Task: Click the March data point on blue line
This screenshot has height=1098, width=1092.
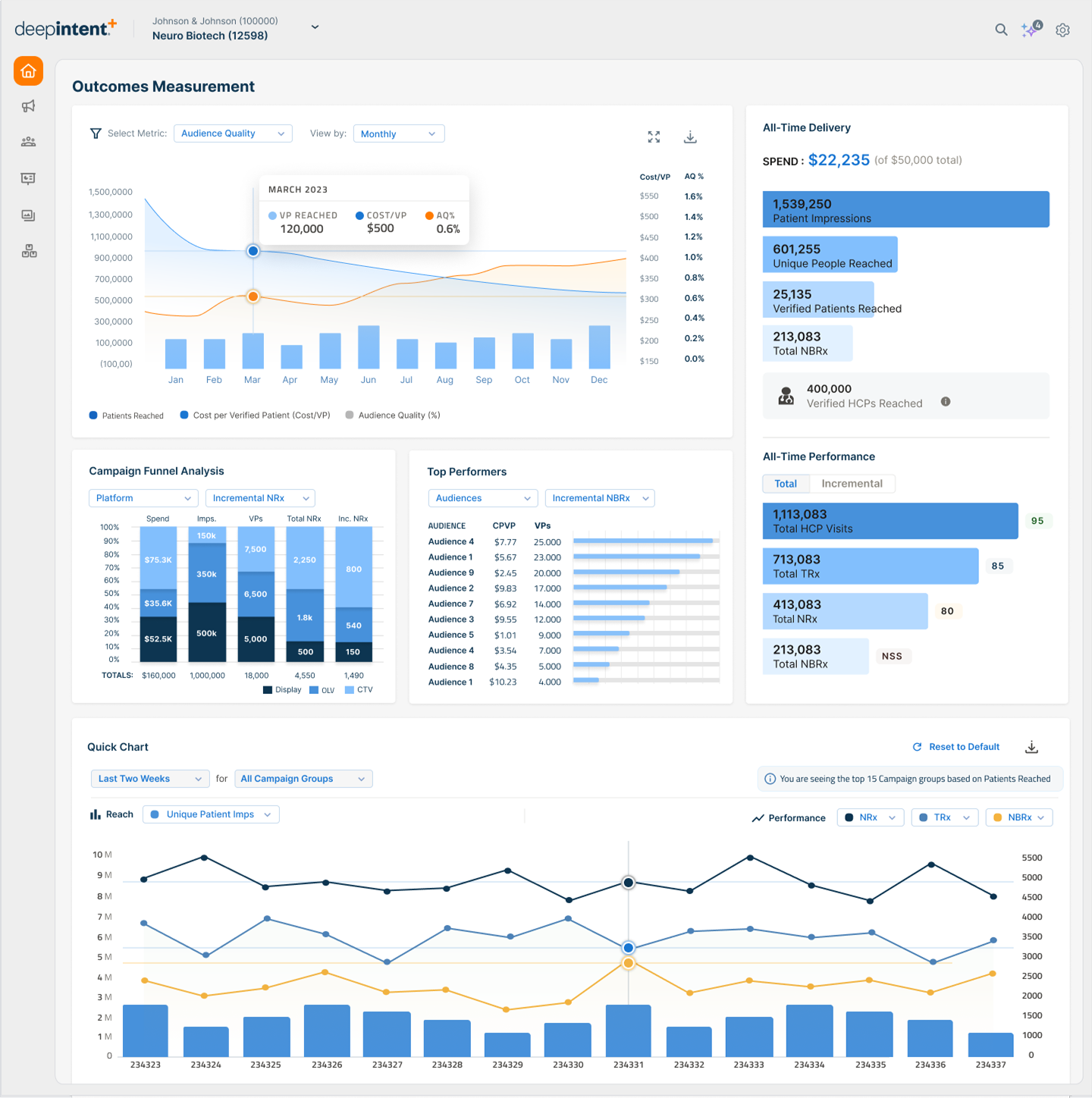Action: click(253, 251)
